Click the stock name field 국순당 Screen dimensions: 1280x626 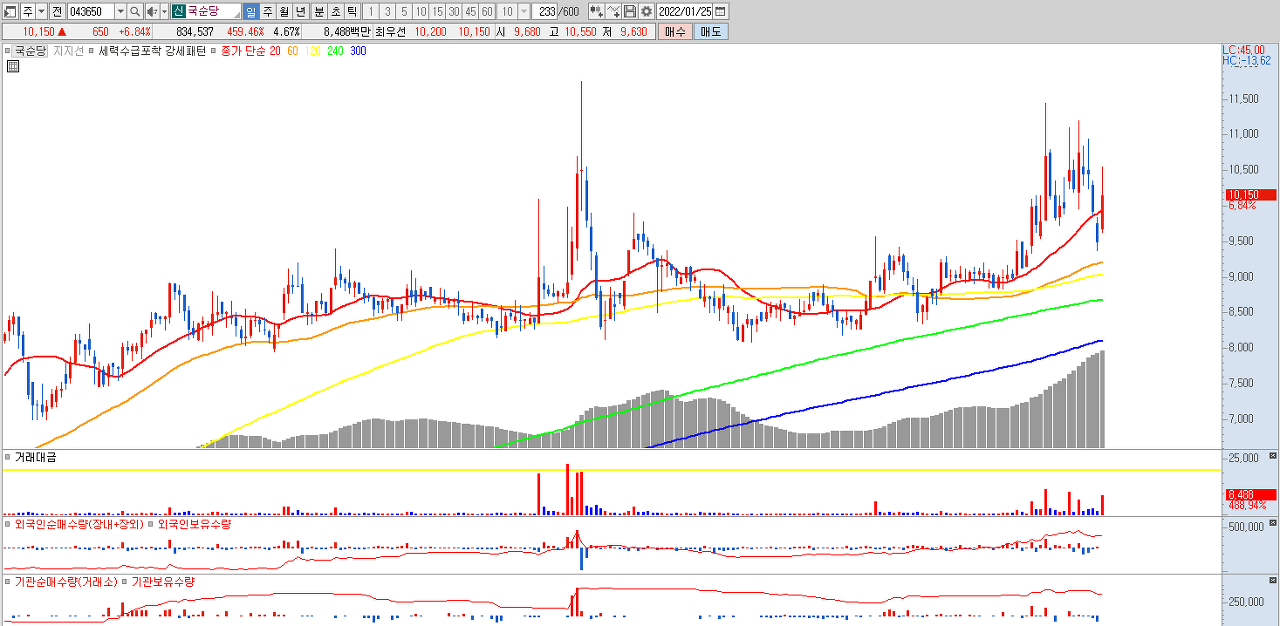(x=213, y=11)
